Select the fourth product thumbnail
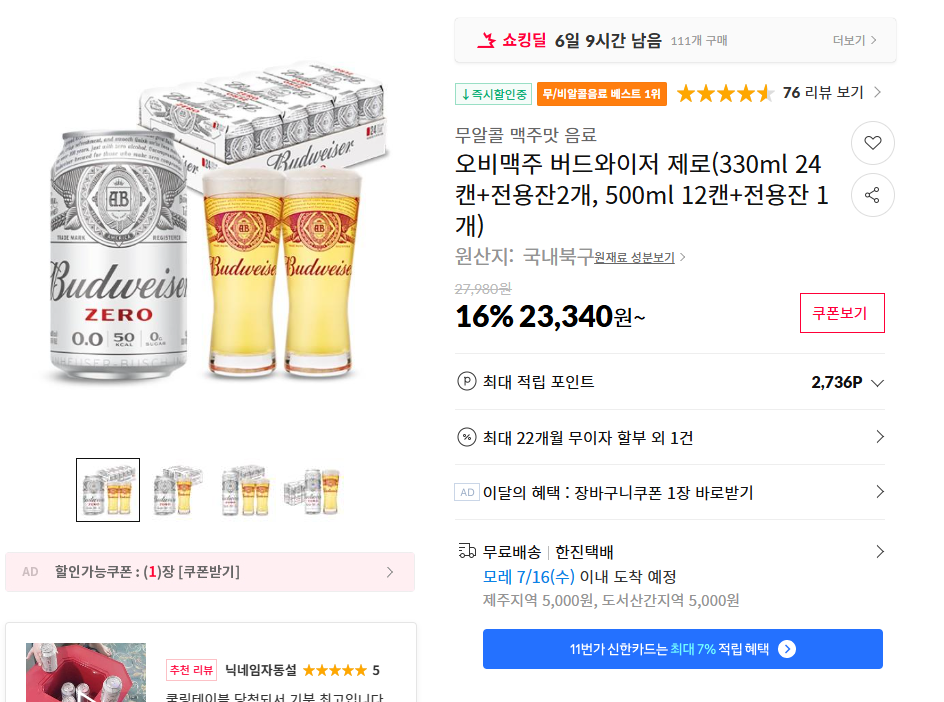 311,490
